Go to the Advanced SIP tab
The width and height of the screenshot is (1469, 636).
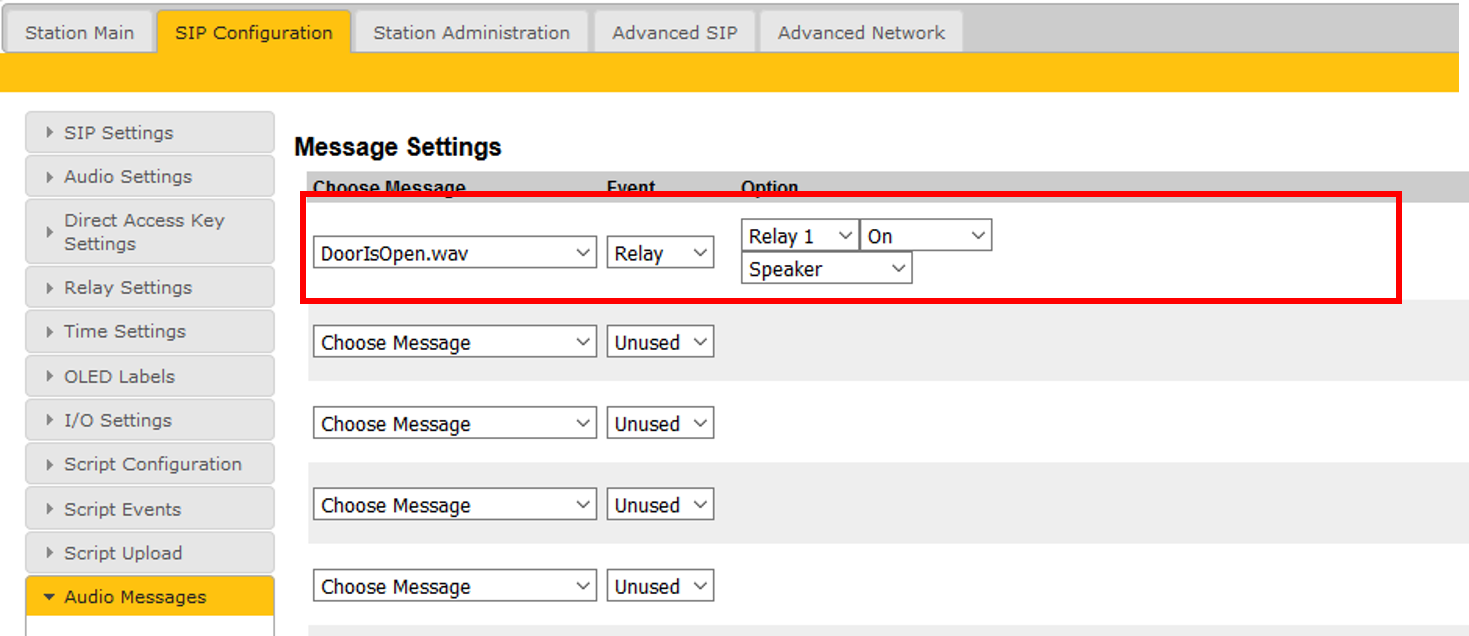pyautogui.click(x=675, y=32)
